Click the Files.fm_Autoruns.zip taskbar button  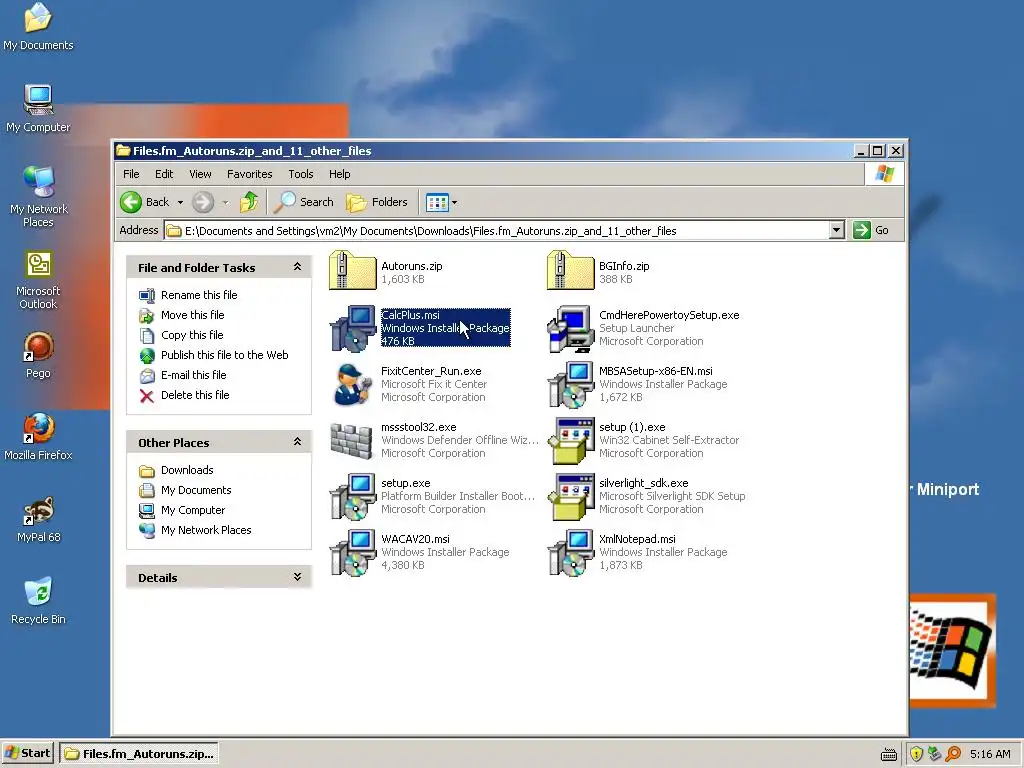coord(139,754)
